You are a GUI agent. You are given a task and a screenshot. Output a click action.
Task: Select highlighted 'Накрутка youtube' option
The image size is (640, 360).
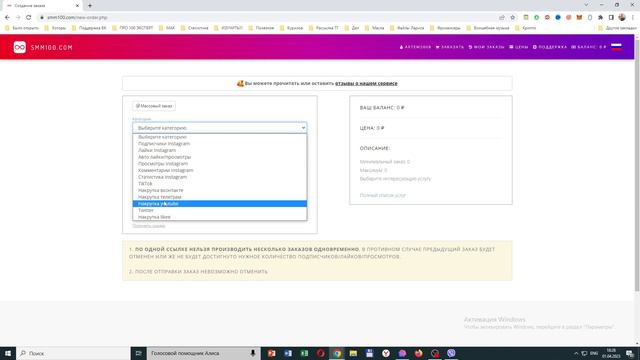point(220,204)
